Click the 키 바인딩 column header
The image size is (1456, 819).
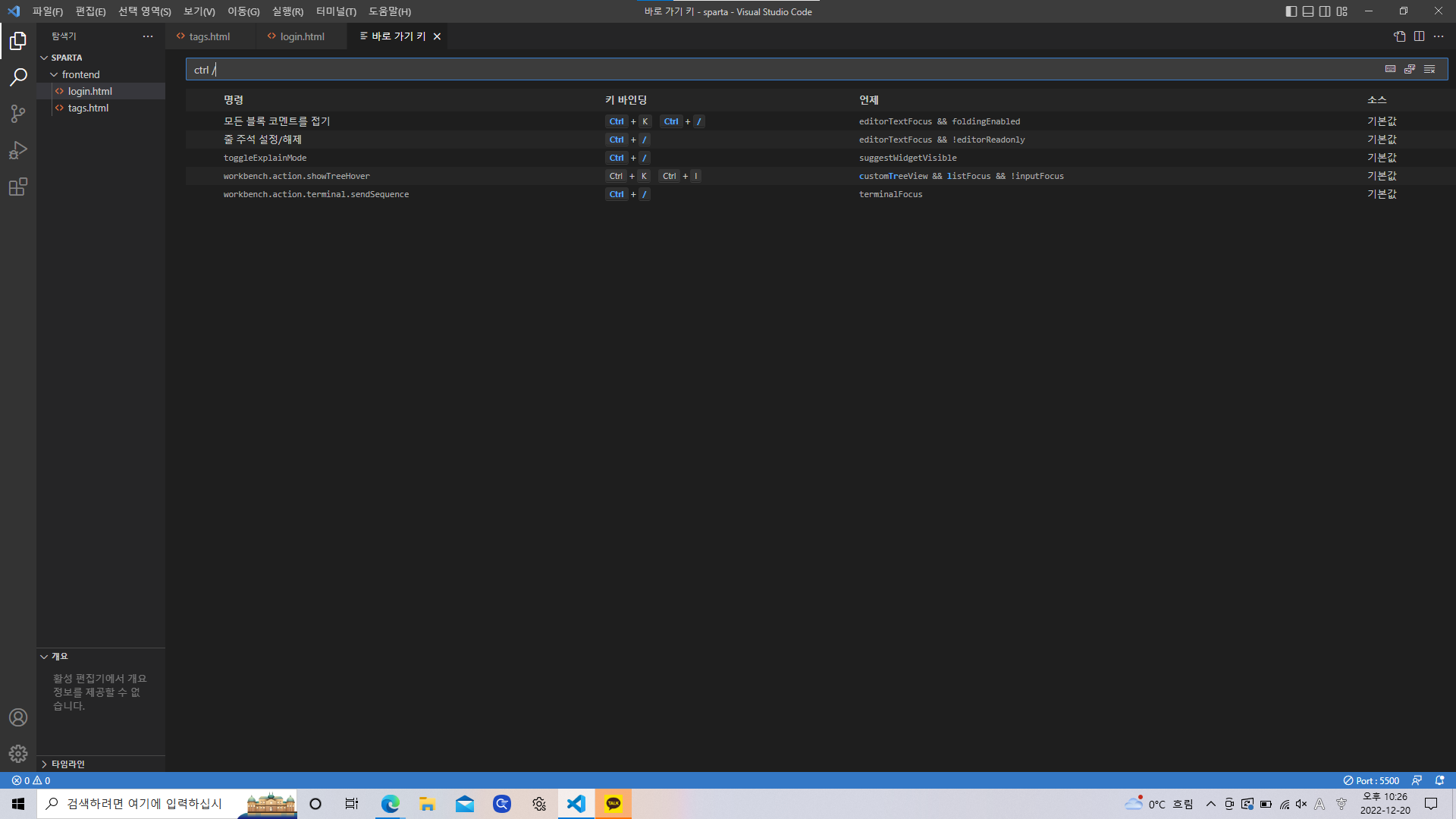[626, 100]
